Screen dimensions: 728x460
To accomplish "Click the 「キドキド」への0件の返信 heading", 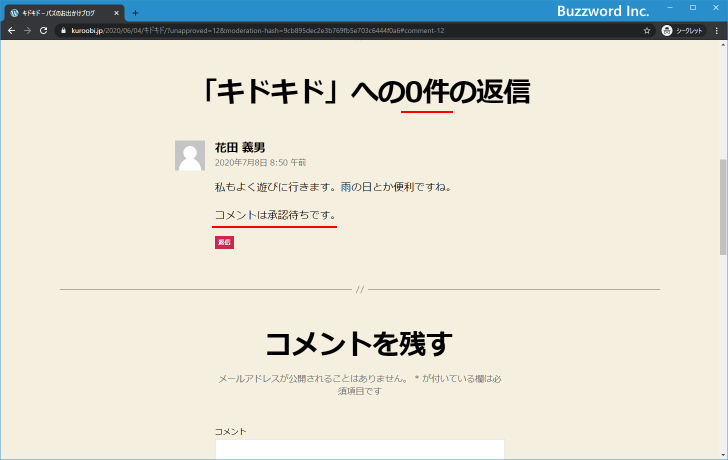I will 366,91.
